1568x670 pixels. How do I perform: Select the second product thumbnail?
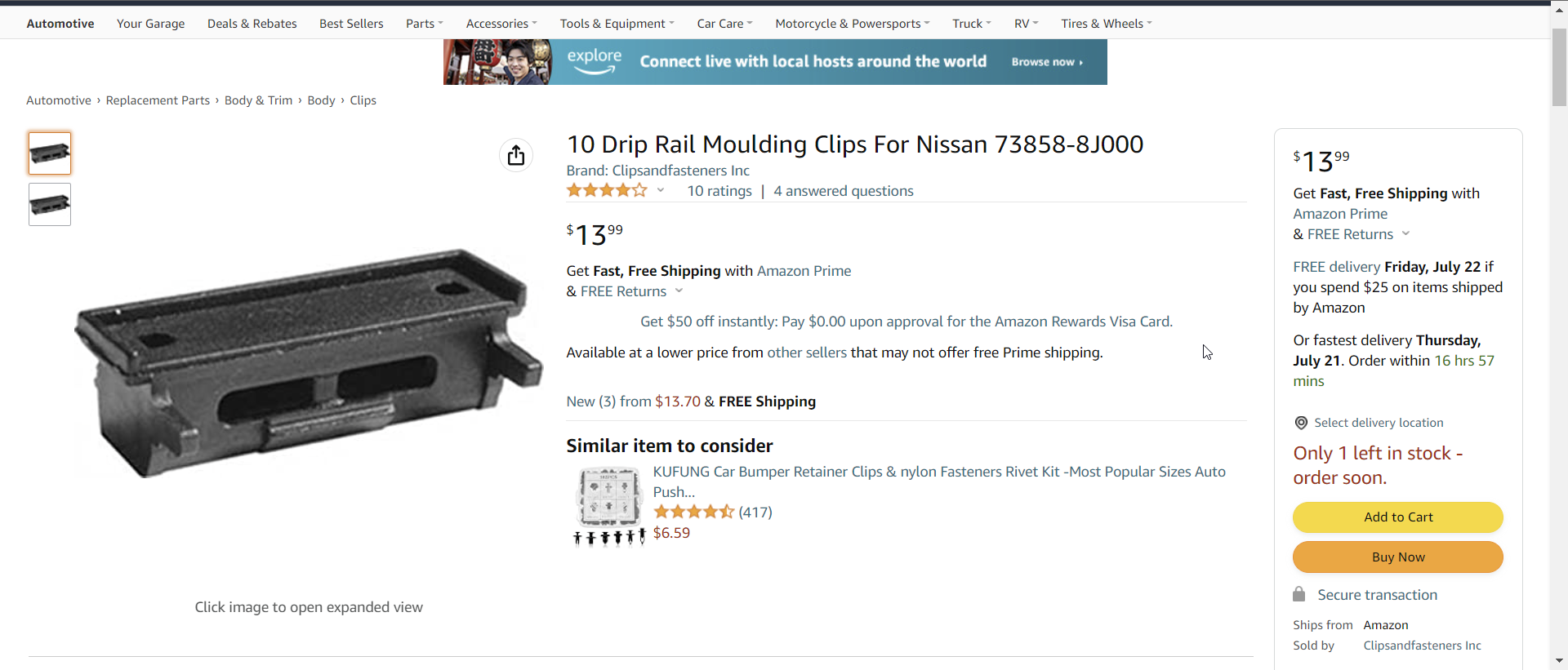pyautogui.click(x=50, y=204)
